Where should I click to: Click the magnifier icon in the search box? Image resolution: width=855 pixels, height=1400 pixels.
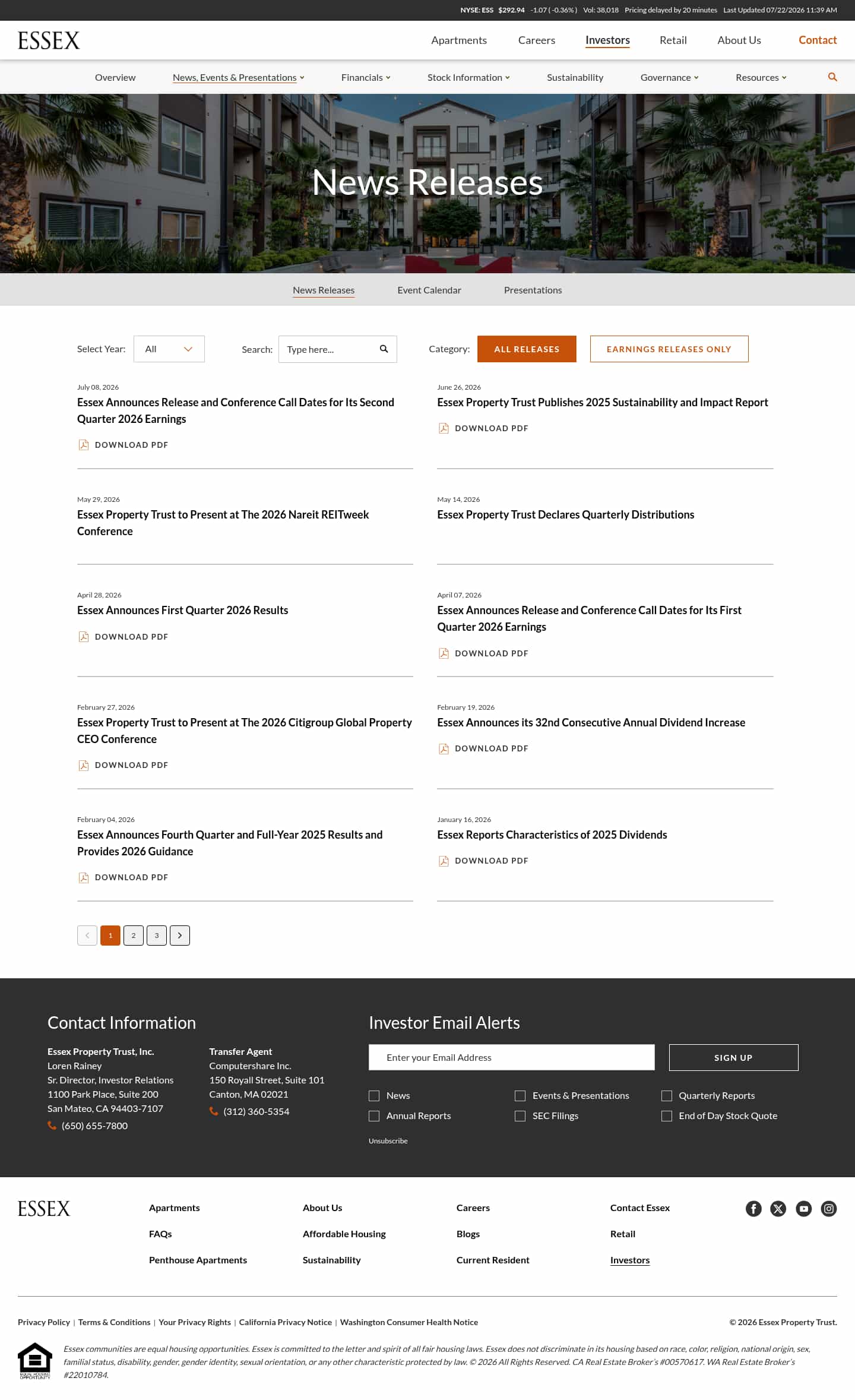[x=384, y=349]
